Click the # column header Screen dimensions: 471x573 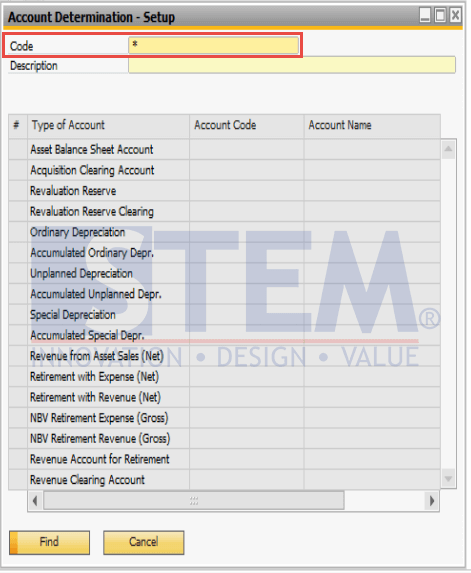pos(18,126)
